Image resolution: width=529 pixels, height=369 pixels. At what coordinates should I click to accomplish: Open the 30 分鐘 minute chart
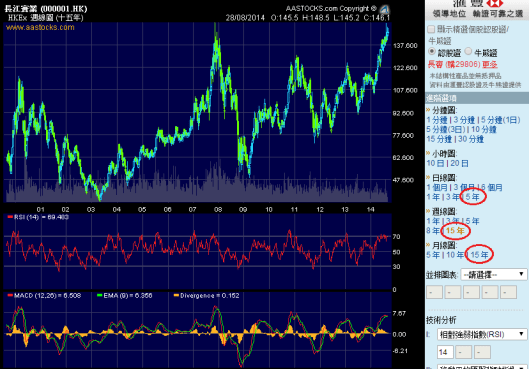coord(471,139)
